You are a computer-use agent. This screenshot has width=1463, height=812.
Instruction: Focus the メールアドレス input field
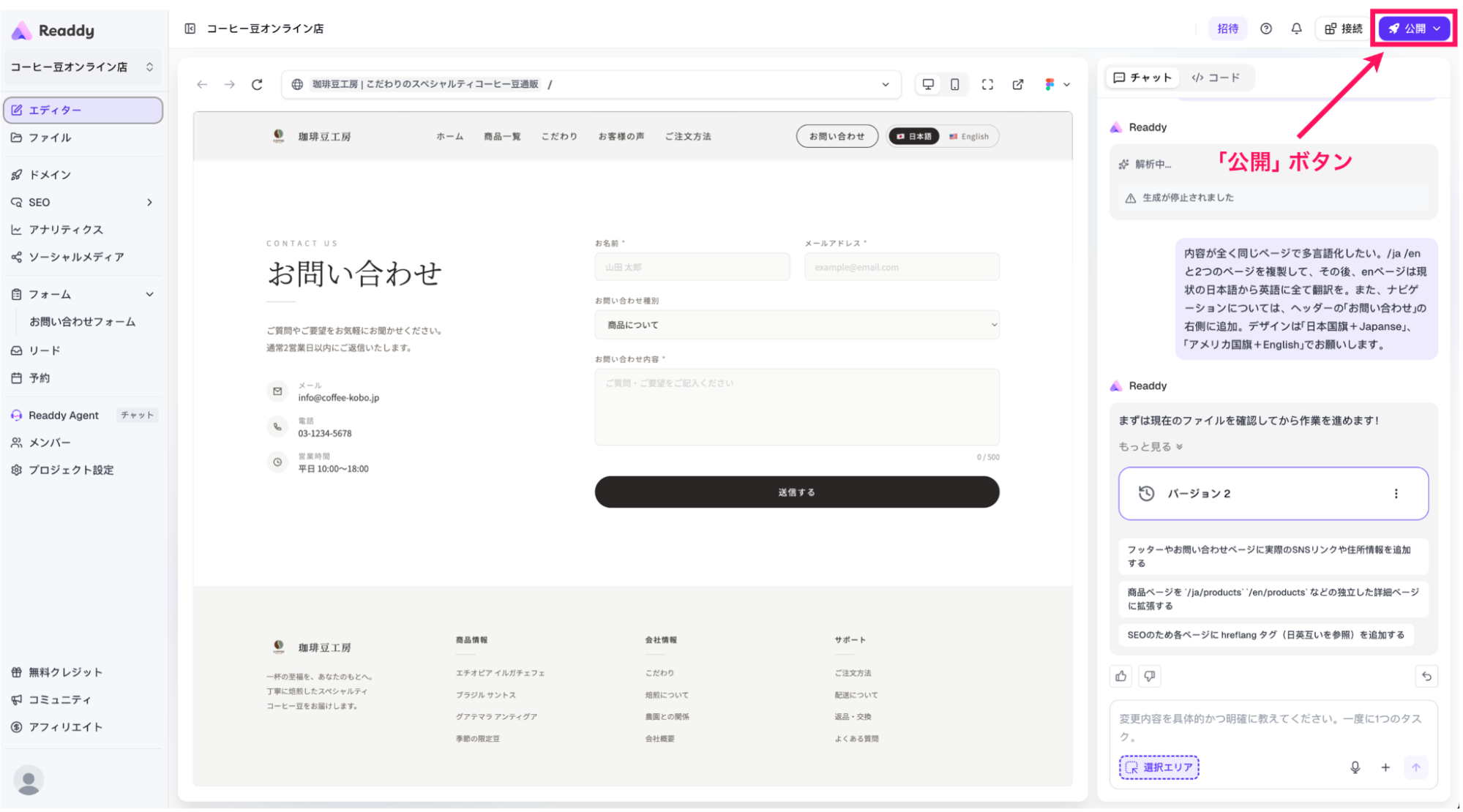(x=902, y=267)
